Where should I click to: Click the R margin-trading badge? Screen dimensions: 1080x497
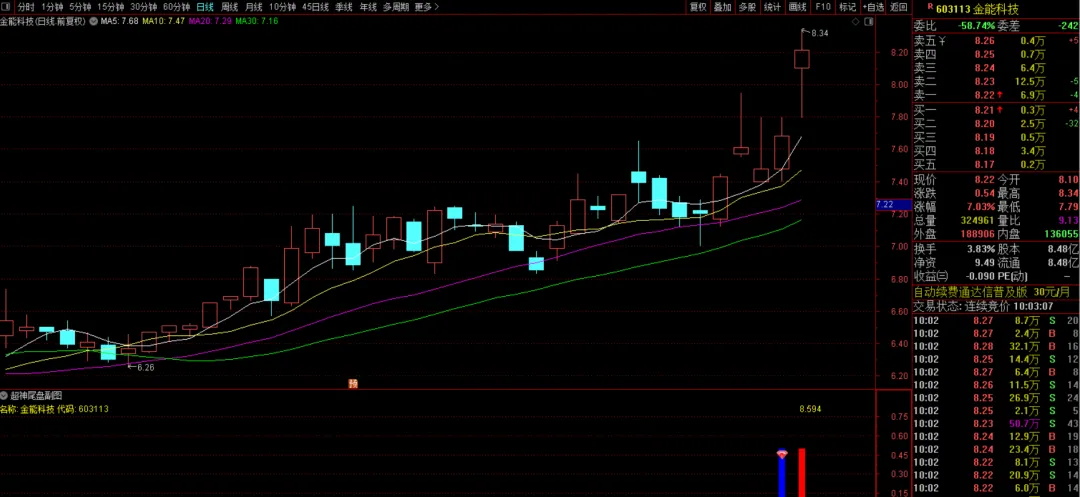(x=931, y=7)
